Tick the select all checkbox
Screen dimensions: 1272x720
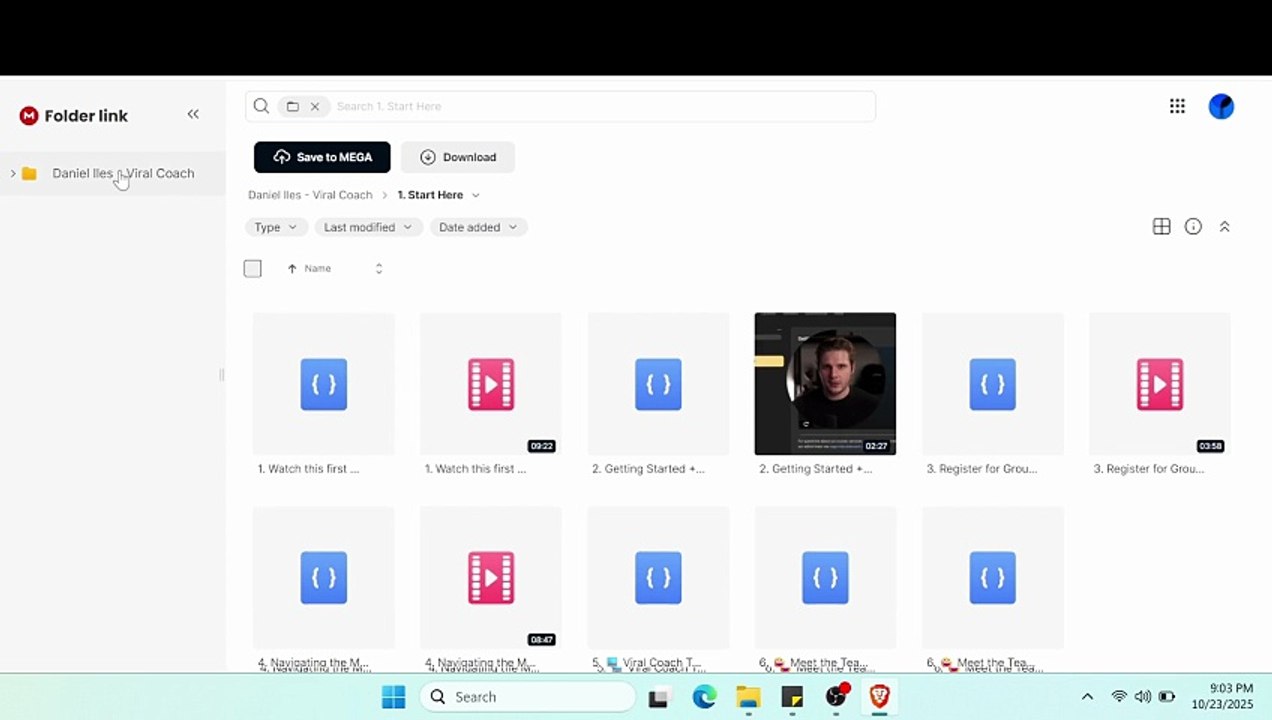point(252,268)
